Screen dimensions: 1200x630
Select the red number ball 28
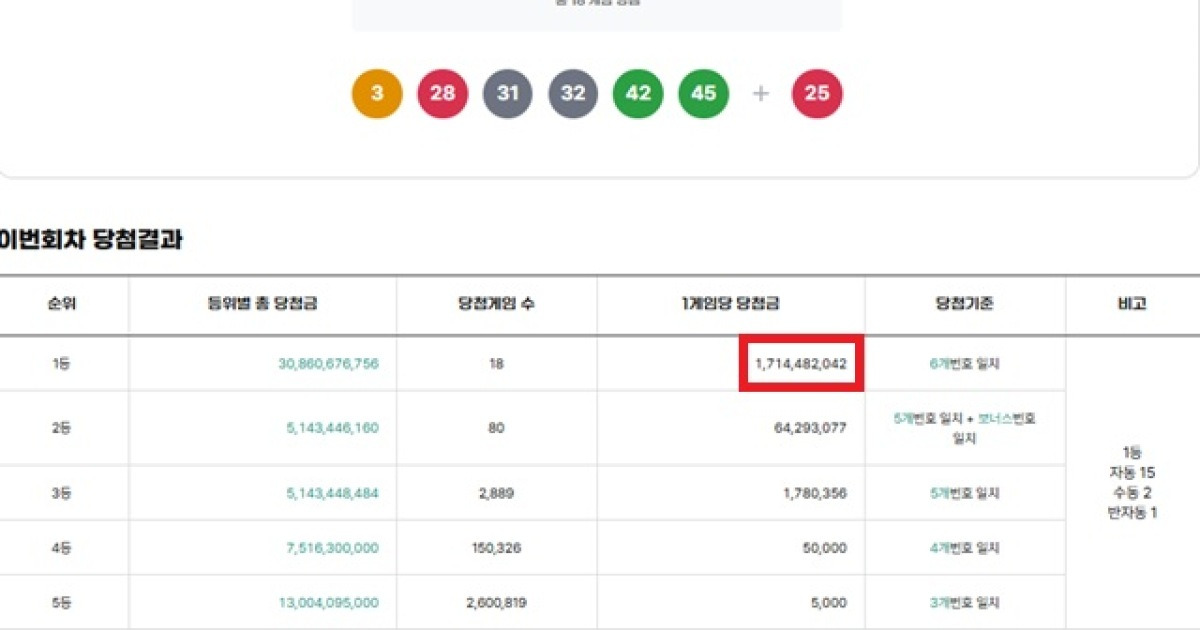pos(442,93)
